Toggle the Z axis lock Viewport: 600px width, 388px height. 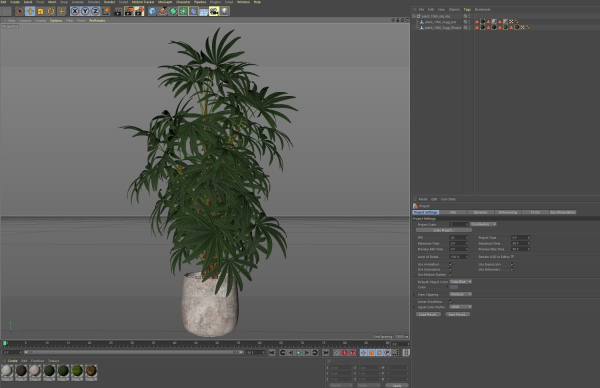click(95, 11)
